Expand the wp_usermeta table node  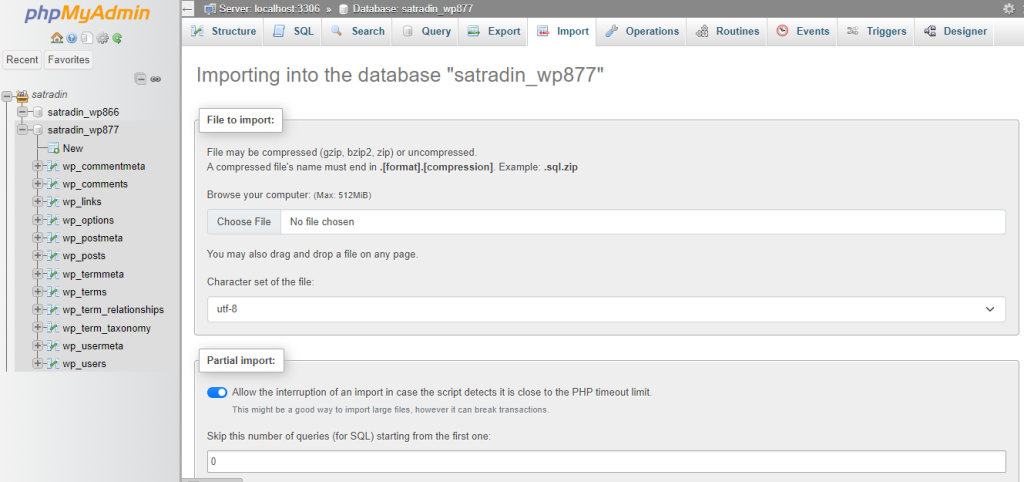point(37,345)
